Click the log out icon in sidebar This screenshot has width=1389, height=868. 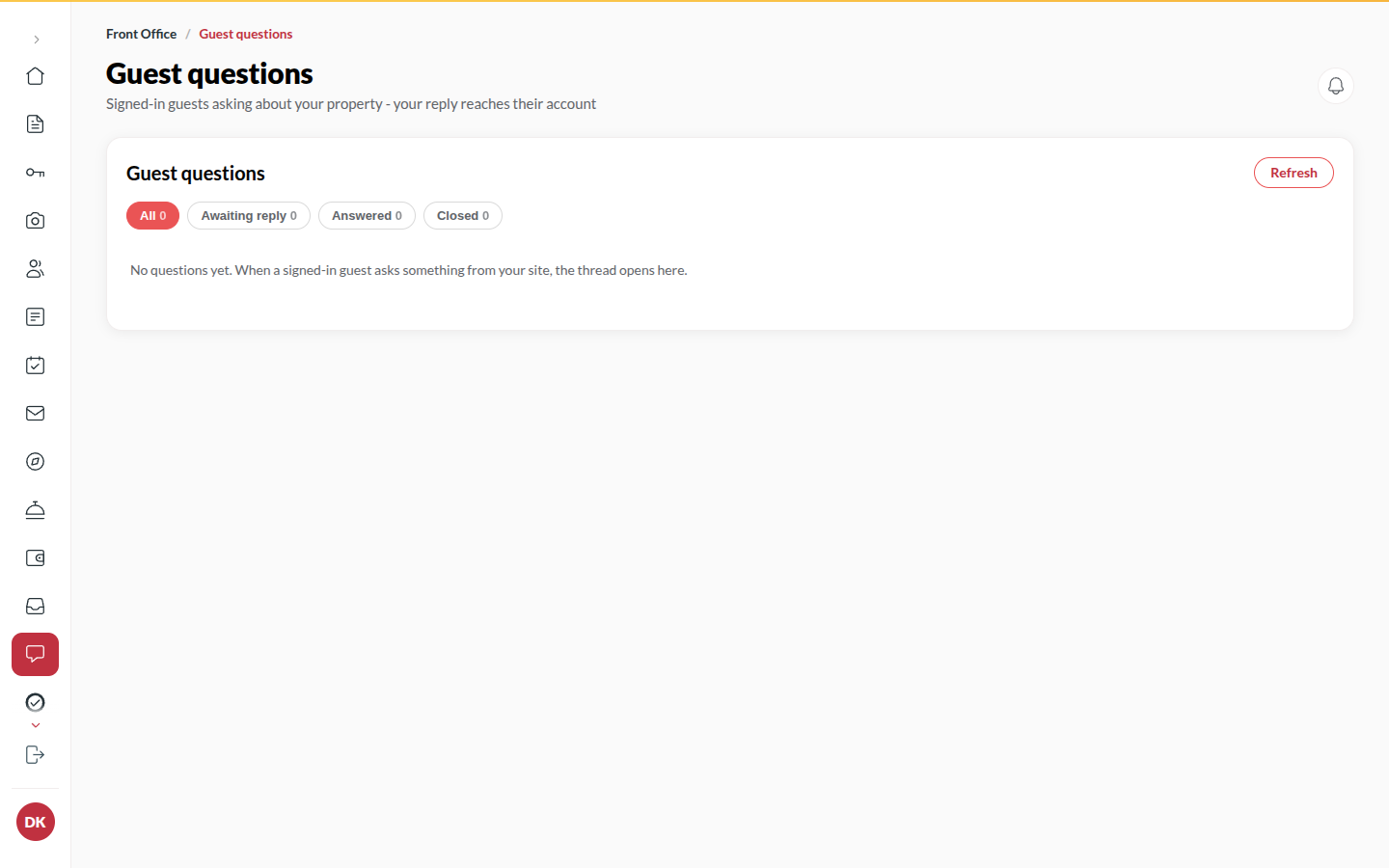pos(36,755)
